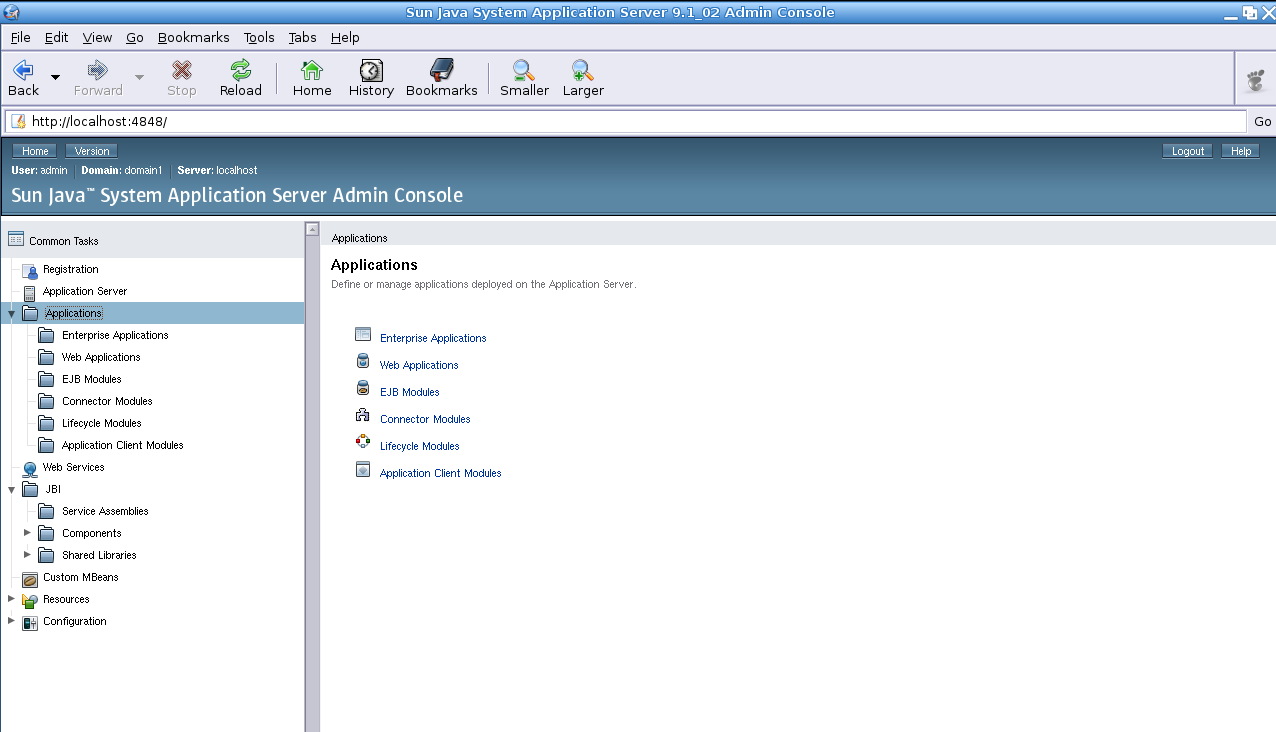Expand the Configuration tree node
The height and width of the screenshot is (732, 1276).
(x=11, y=620)
